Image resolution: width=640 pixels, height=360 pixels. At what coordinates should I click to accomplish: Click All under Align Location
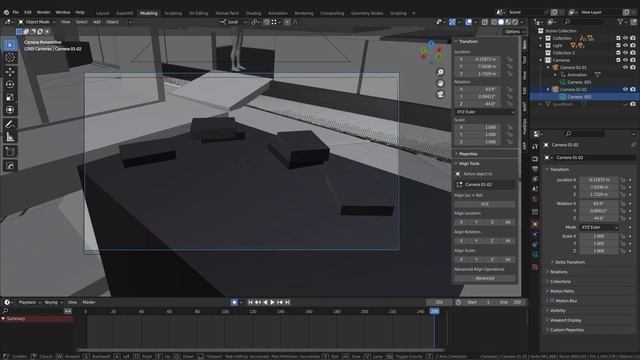click(507, 222)
